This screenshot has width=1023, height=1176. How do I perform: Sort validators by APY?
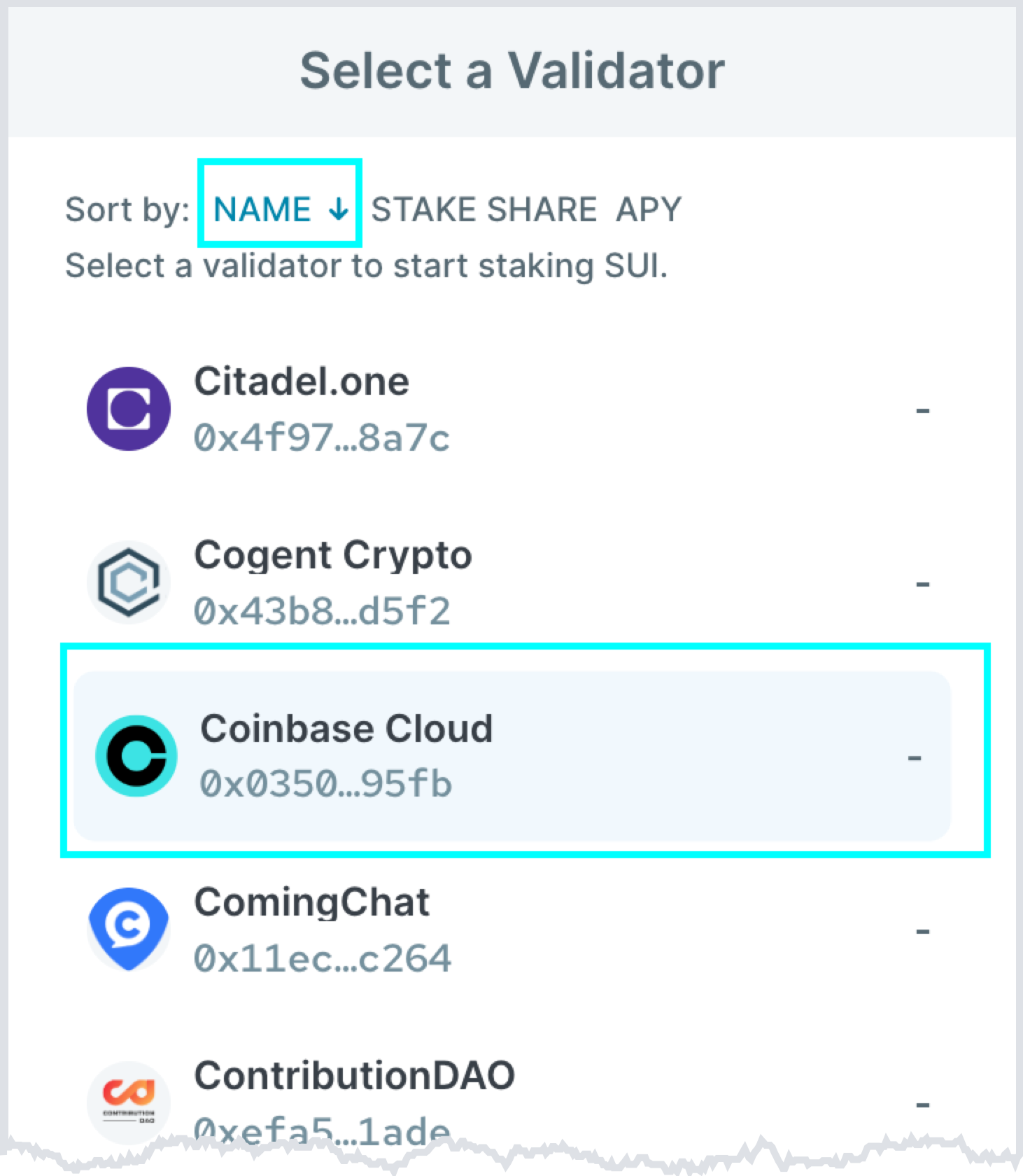point(648,209)
